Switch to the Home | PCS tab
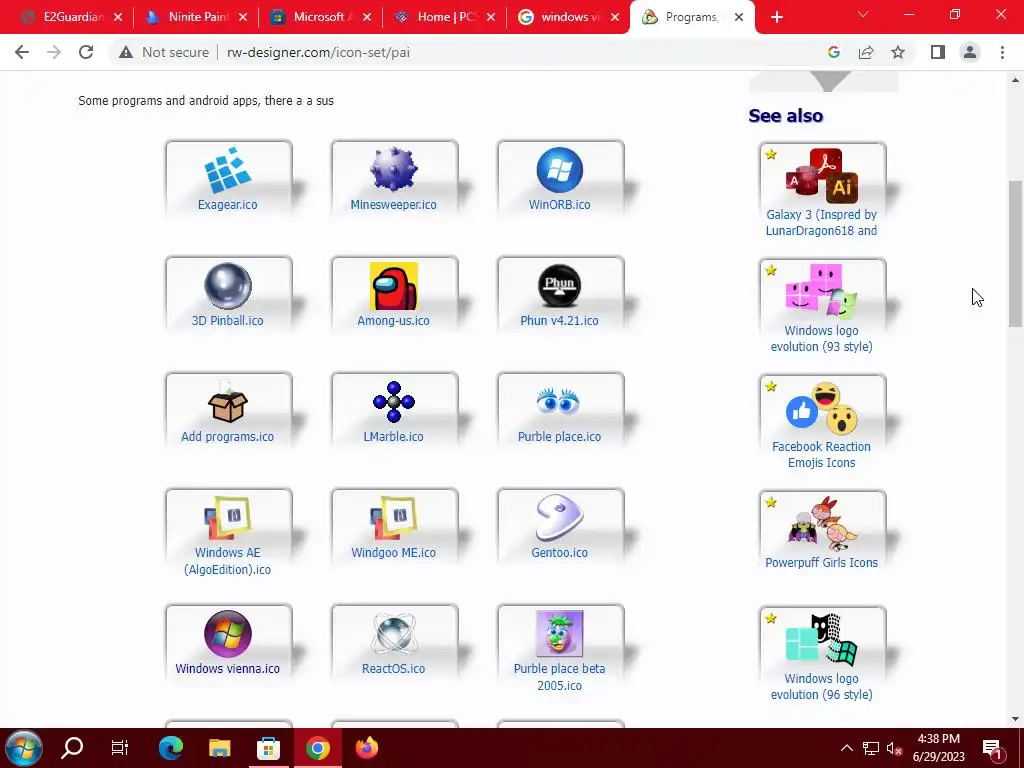 (x=440, y=17)
